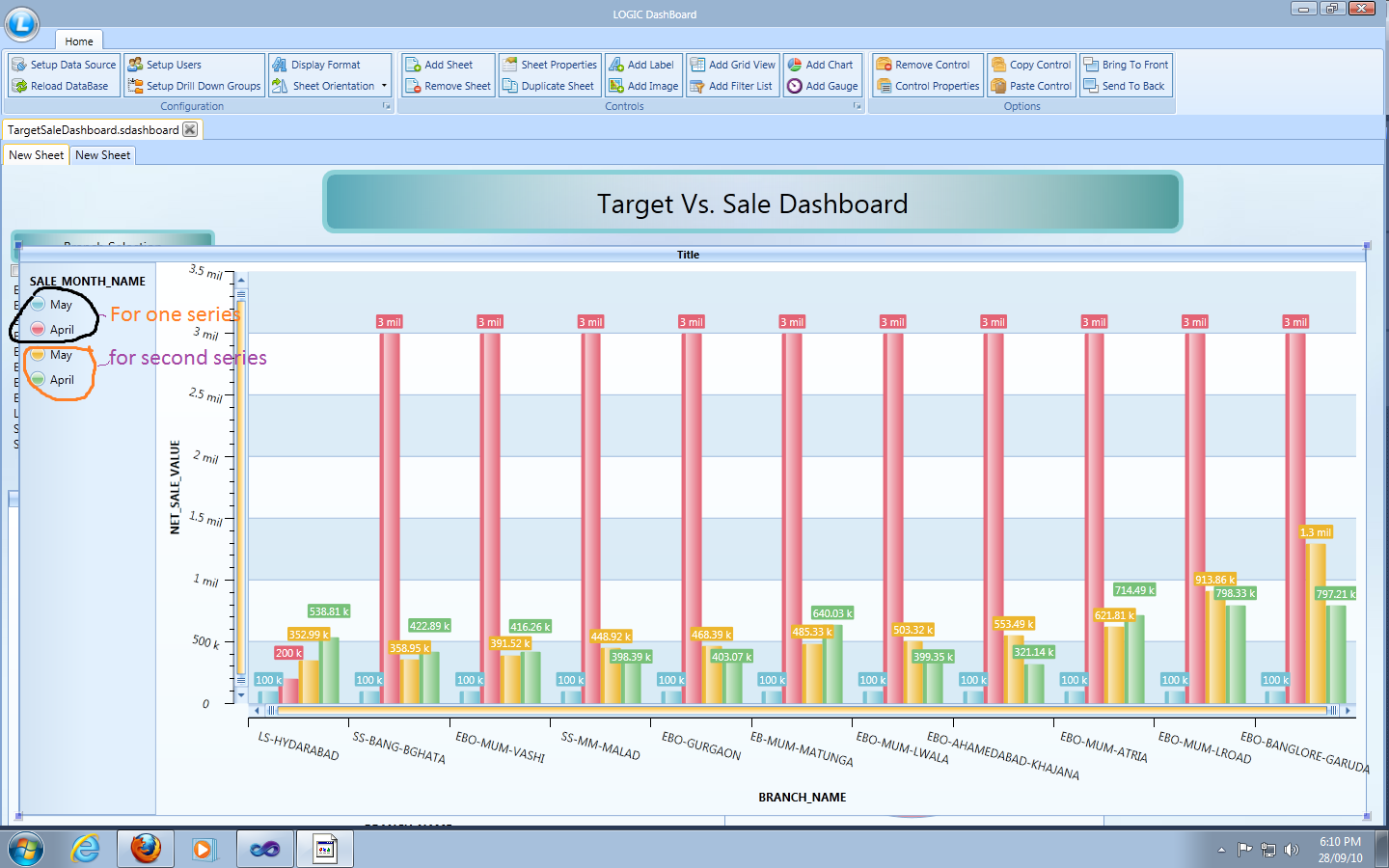Open Windows Media Player from the taskbar
This screenshot has width=1389, height=868.
click(x=204, y=850)
